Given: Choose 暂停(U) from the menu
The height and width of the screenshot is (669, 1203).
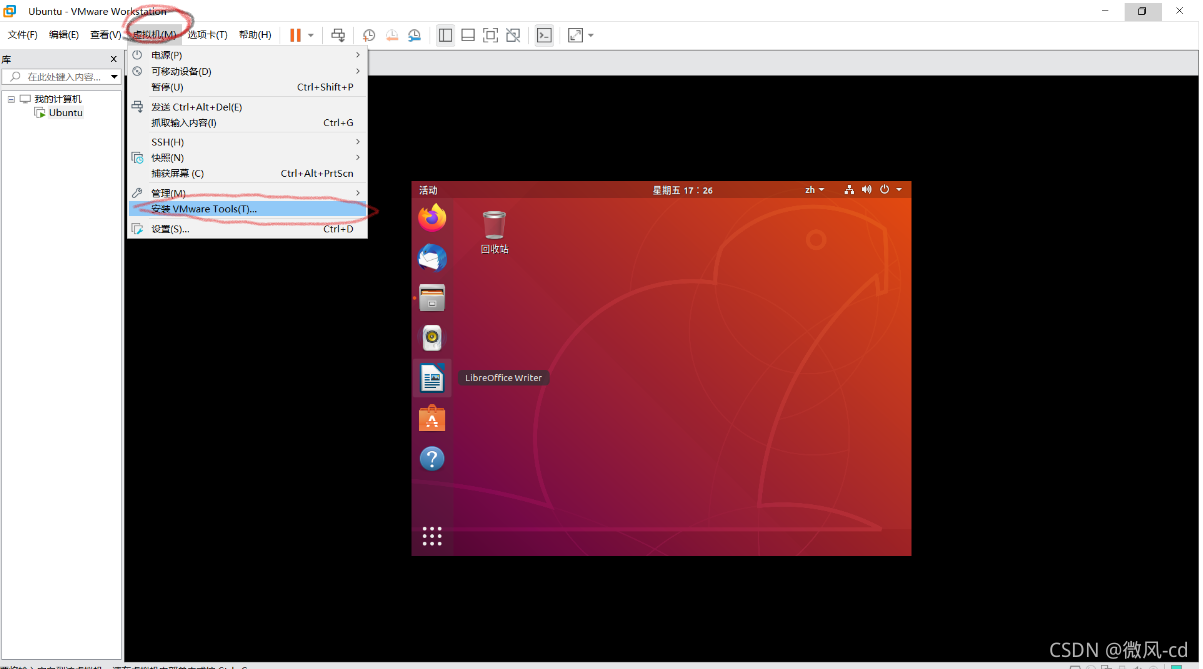Looking at the screenshot, I should 247,87.
